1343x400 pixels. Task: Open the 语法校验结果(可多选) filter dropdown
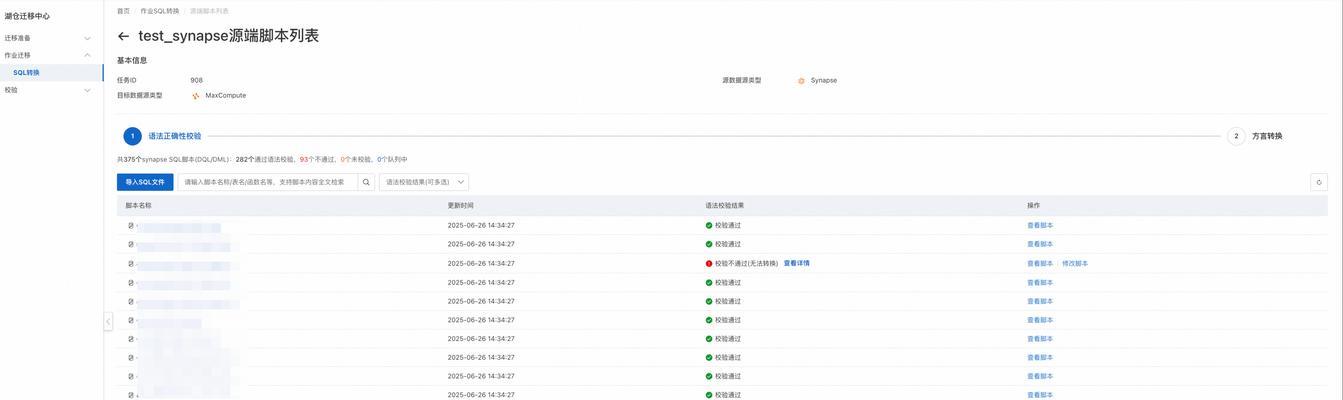point(424,182)
